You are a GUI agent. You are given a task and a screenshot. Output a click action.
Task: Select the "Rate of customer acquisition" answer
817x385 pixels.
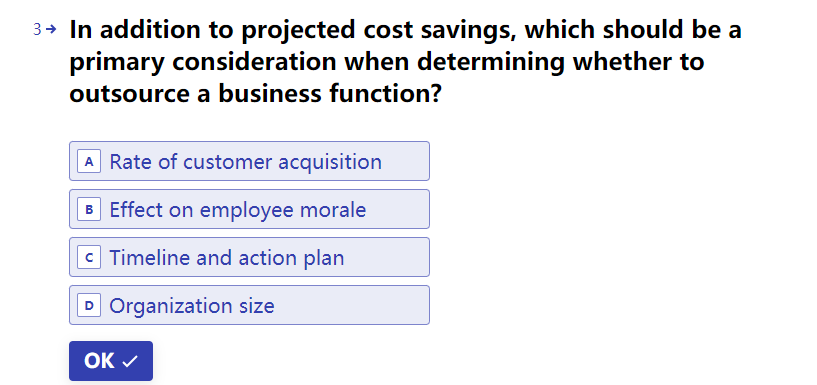[x=249, y=161]
